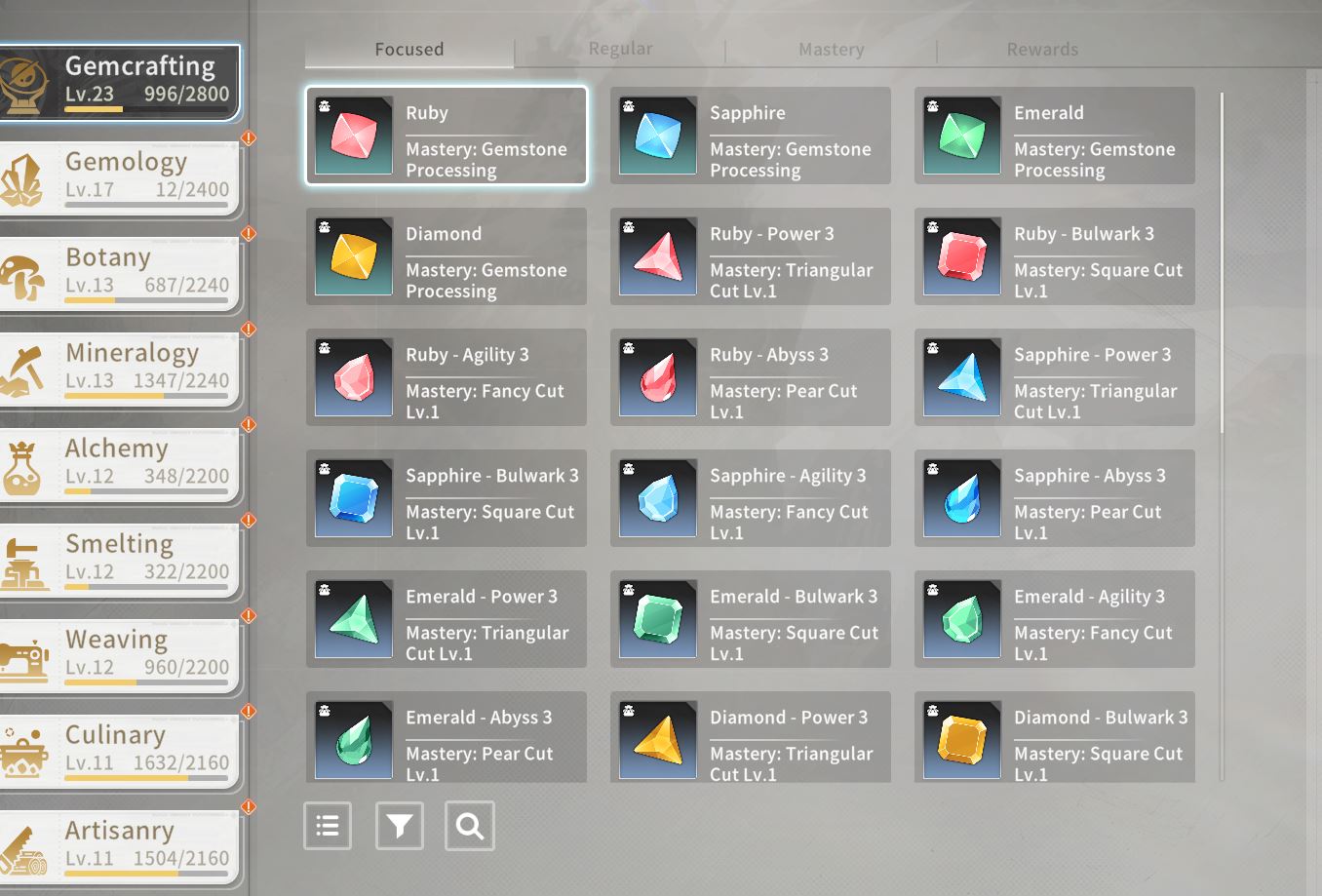Select the Ruby gem recipe icon
The image size is (1322, 896).
coord(354,136)
